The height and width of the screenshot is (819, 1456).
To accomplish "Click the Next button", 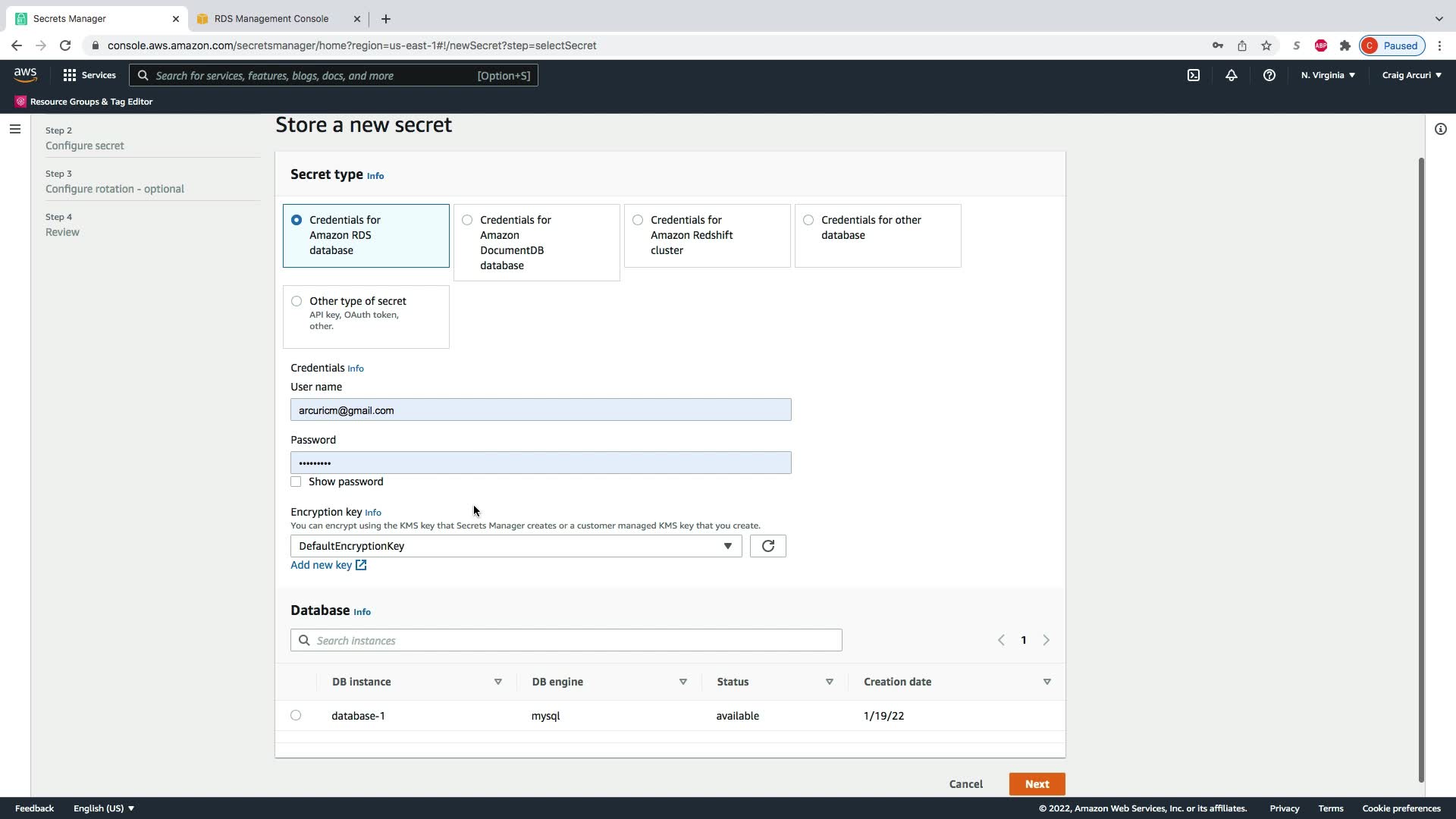I will 1037,784.
